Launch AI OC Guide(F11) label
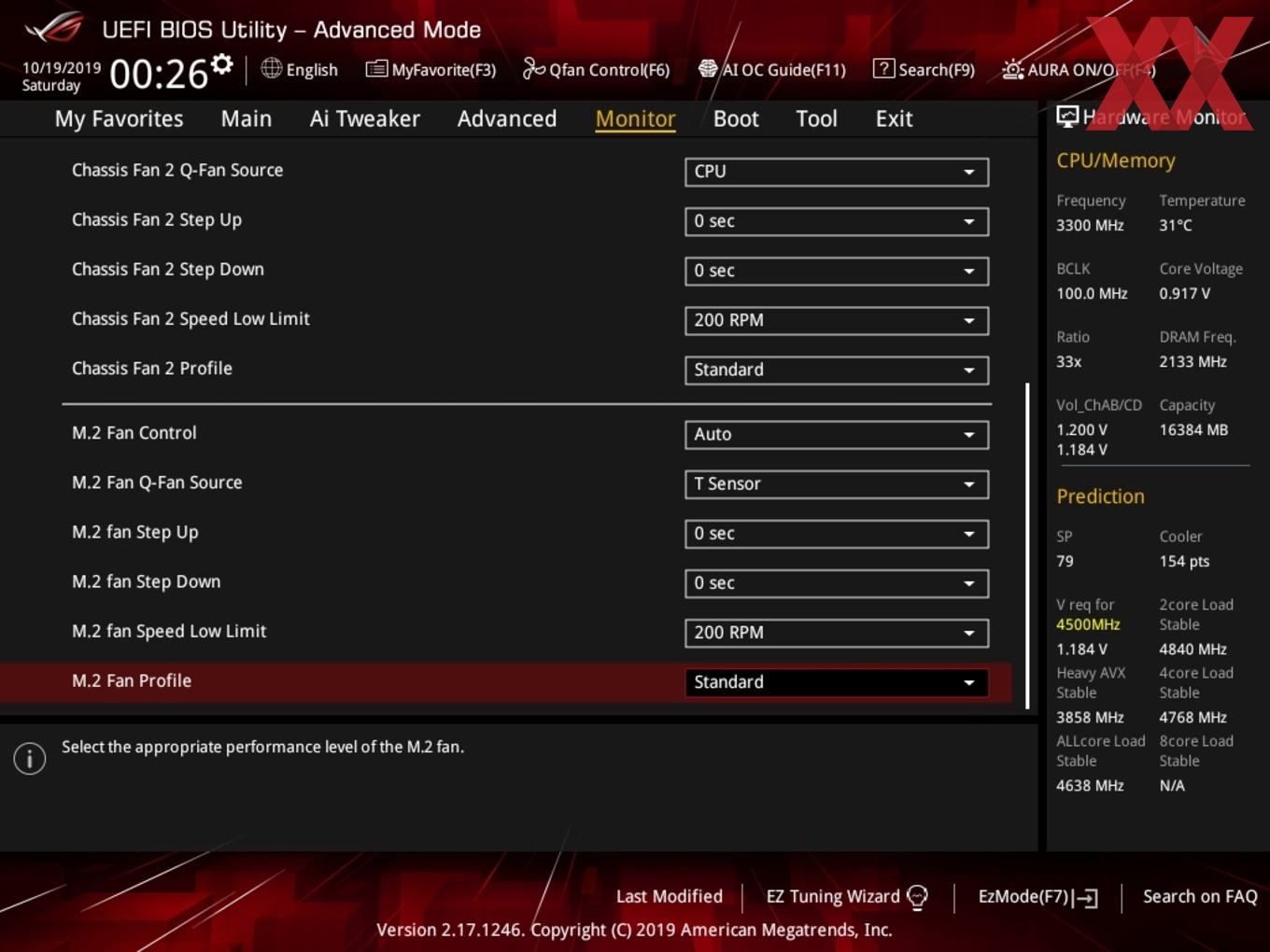The width and height of the screenshot is (1270, 952). coord(783,70)
